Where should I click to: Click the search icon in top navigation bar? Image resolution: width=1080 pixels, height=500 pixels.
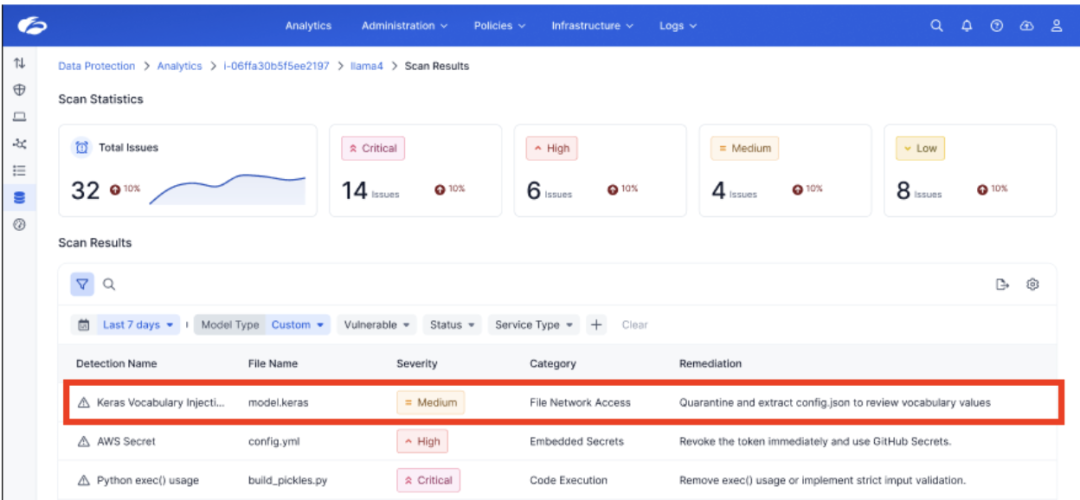(x=936, y=26)
